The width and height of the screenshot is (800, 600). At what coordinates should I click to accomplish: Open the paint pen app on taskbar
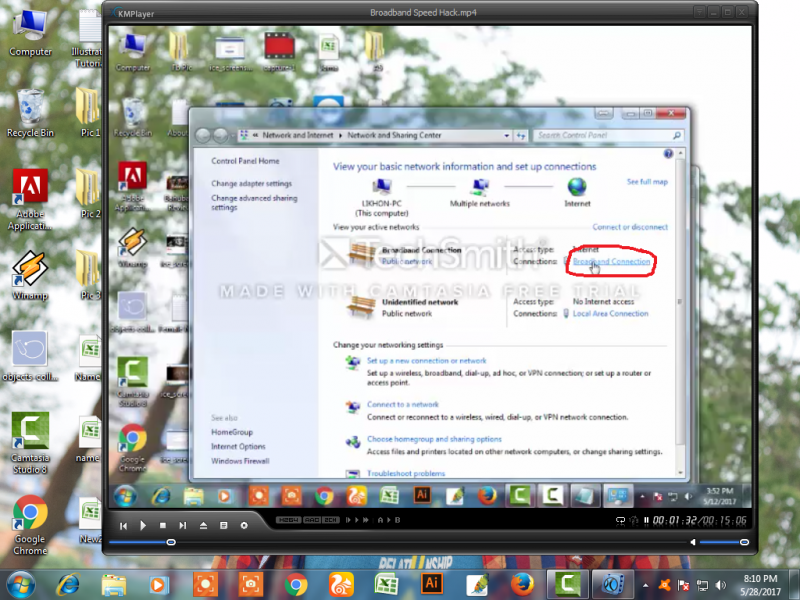pos(477,585)
